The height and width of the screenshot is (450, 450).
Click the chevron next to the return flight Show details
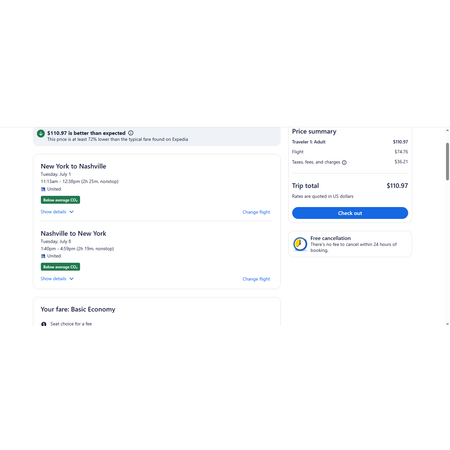(71, 279)
